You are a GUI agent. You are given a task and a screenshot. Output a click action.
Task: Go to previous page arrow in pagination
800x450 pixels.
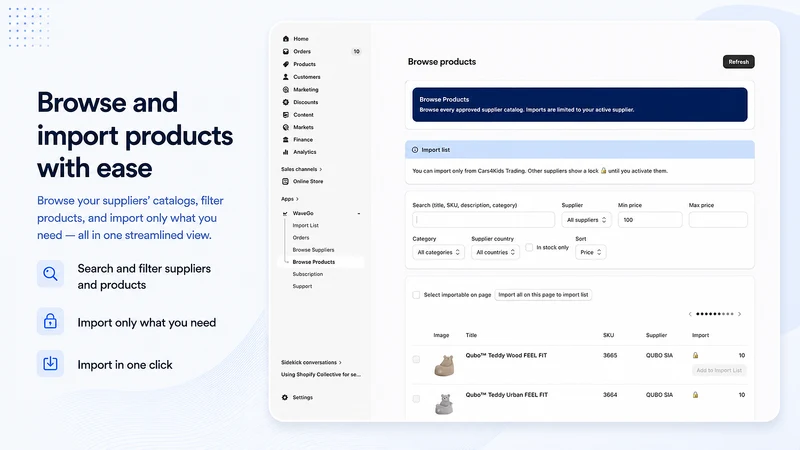690,314
